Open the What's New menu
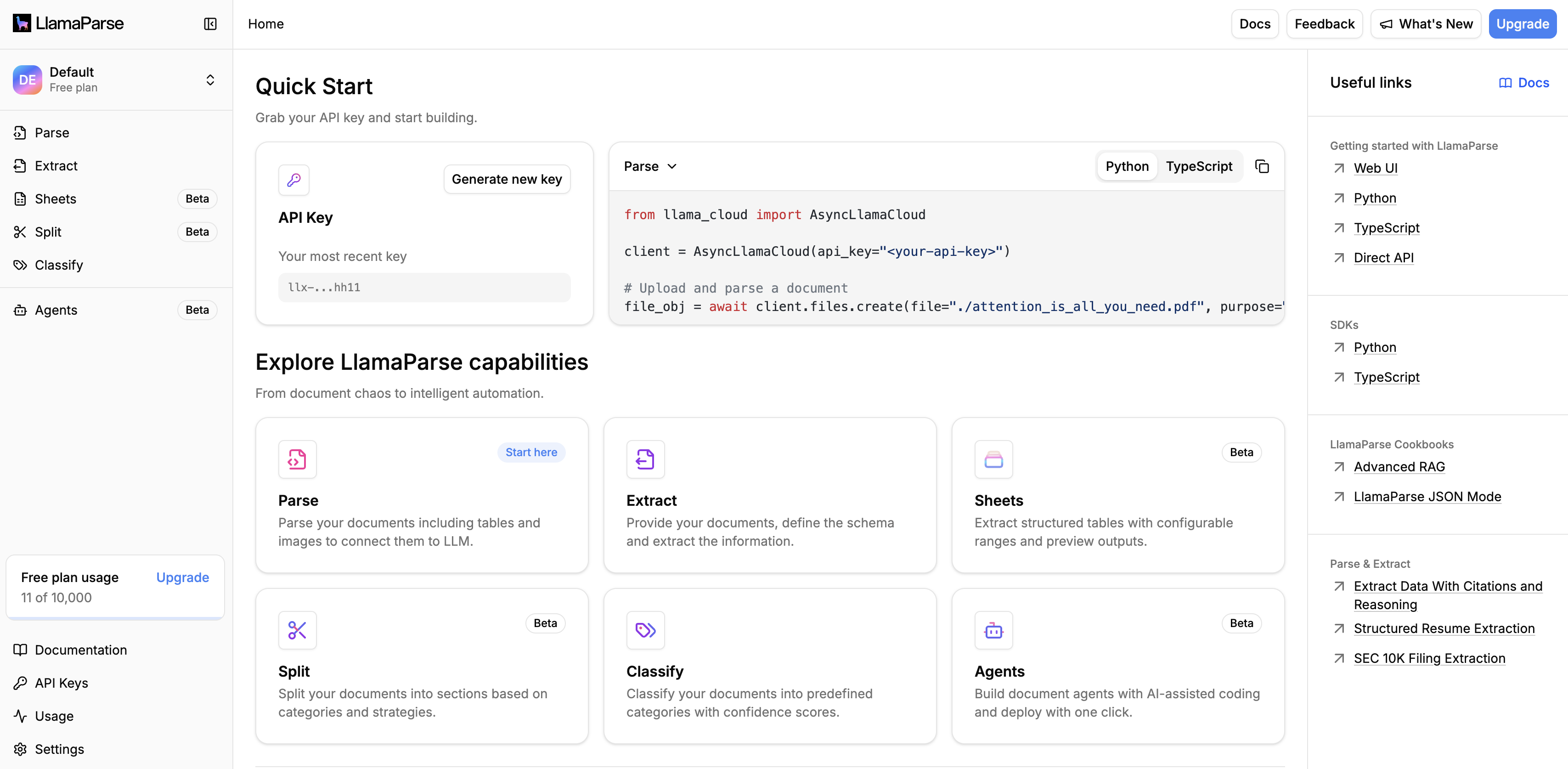 [x=1425, y=24]
